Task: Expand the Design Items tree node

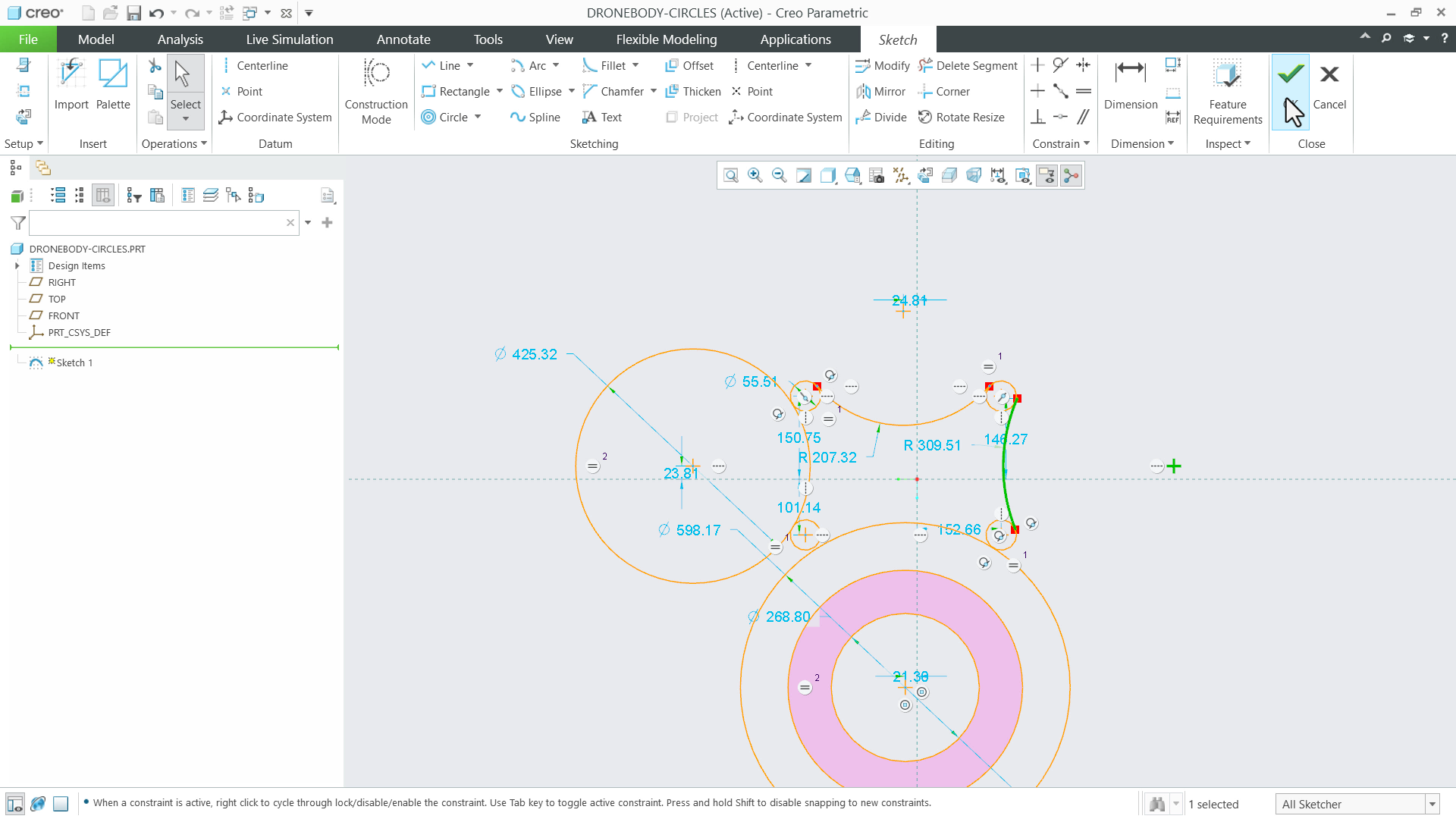Action: [x=17, y=266]
